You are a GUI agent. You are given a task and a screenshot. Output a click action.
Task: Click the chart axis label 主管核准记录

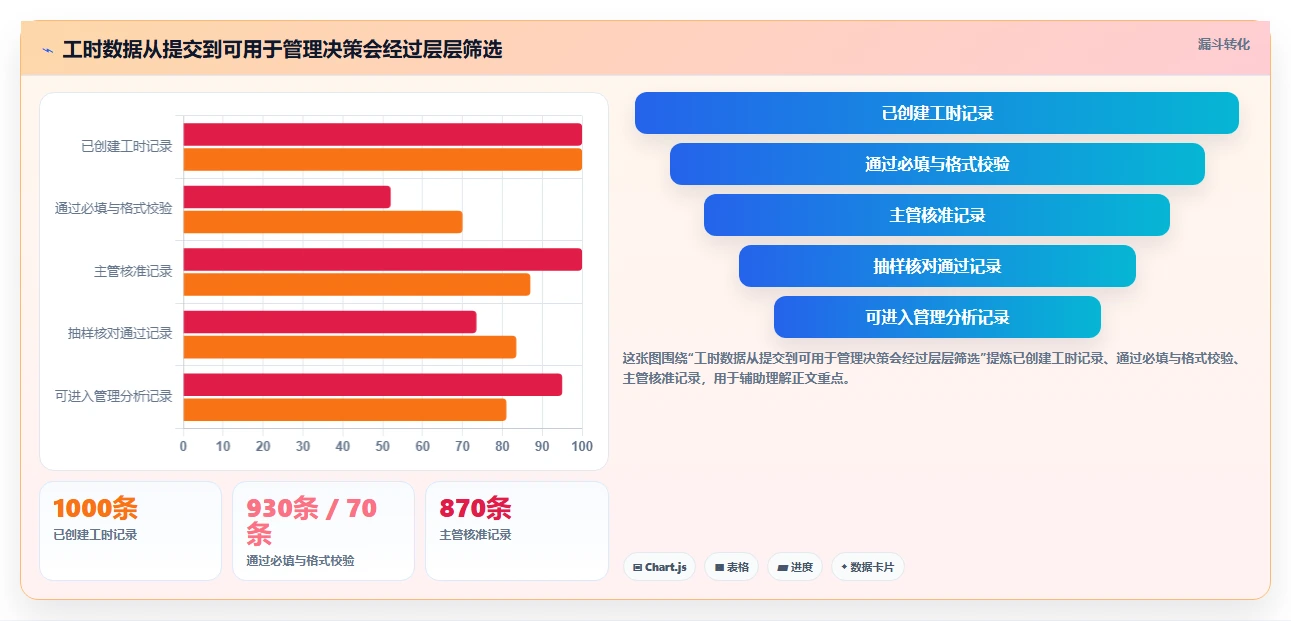[133, 271]
